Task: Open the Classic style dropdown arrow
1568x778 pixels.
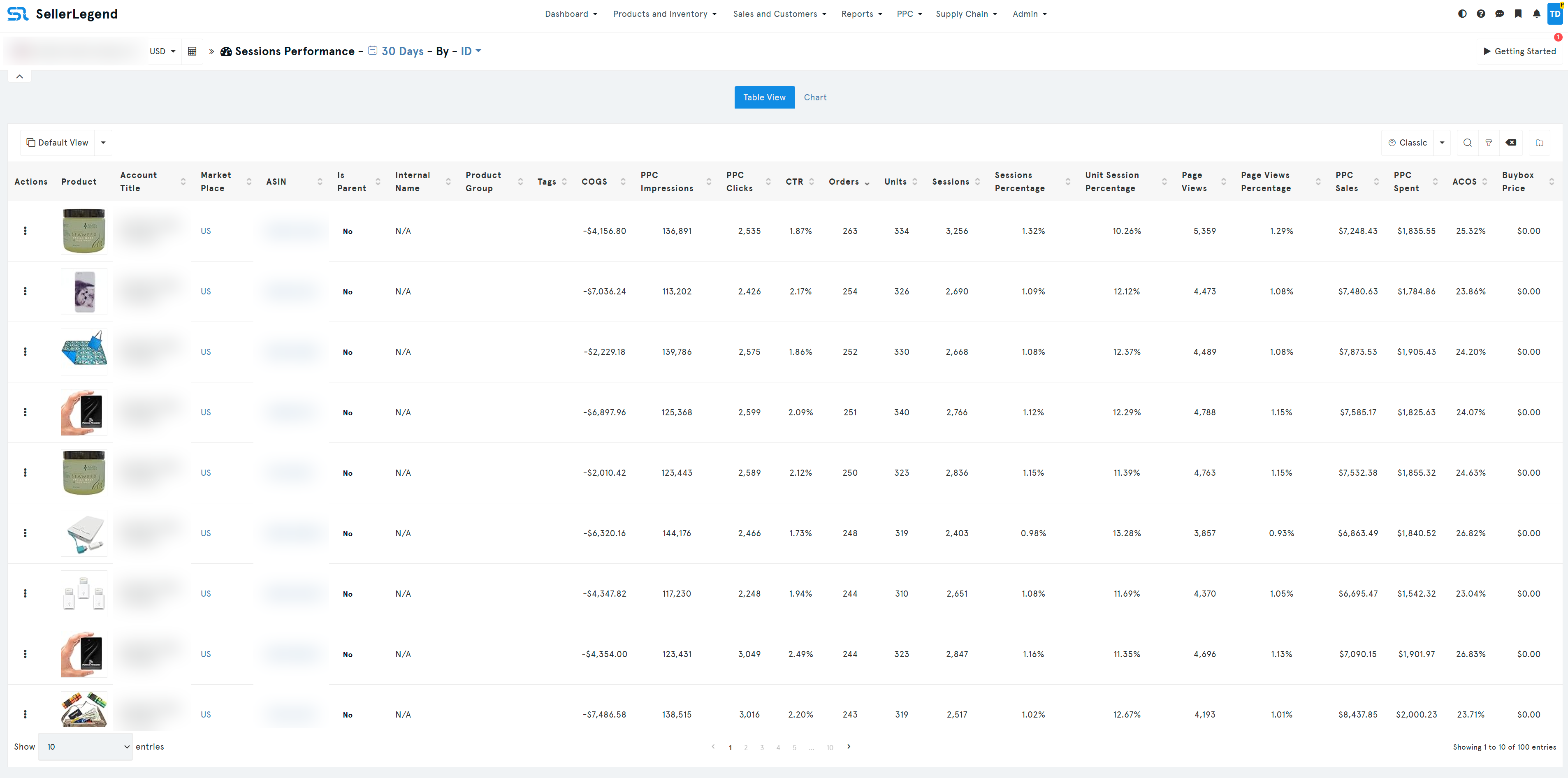Action: click(1442, 142)
